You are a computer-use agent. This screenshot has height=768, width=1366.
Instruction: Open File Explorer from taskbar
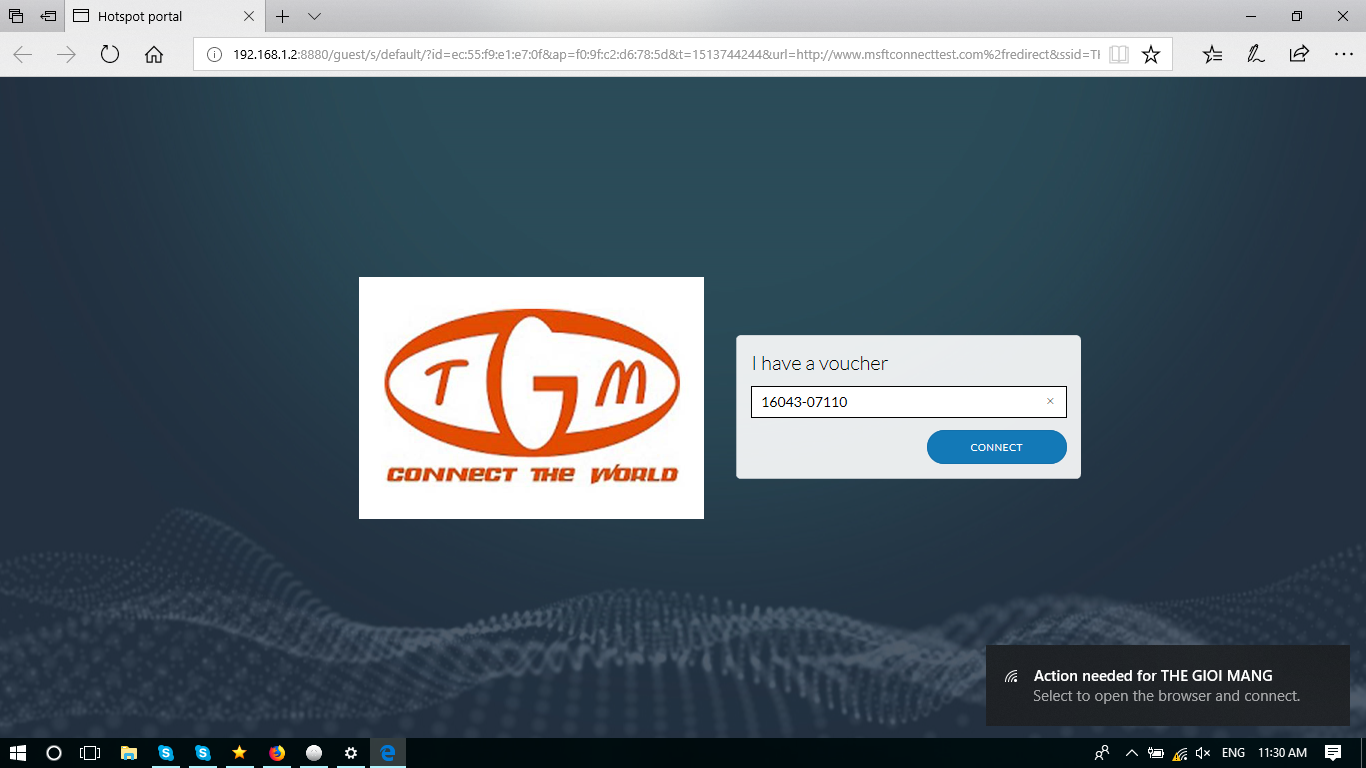point(128,753)
